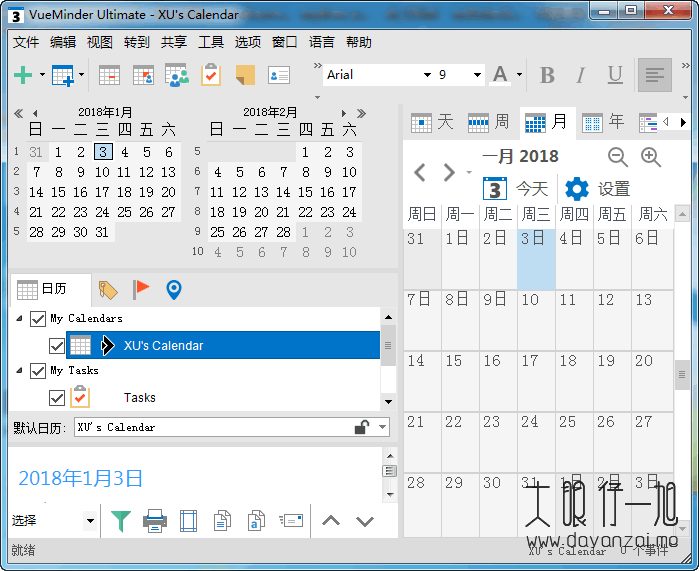Click the align left text icon
This screenshot has width=699, height=571.
pos(654,75)
